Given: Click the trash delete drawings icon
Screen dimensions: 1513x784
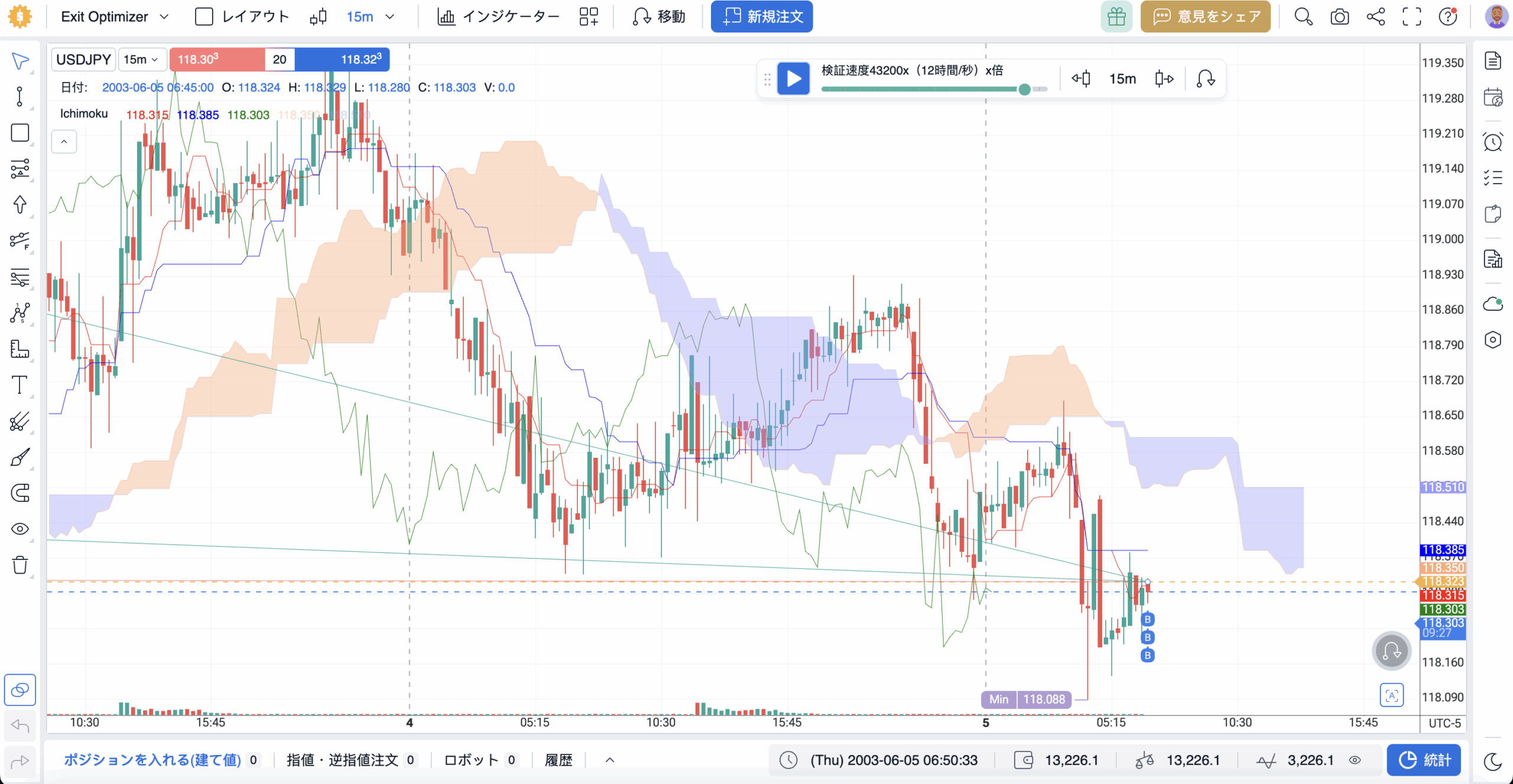Looking at the screenshot, I should click(20, 565).
